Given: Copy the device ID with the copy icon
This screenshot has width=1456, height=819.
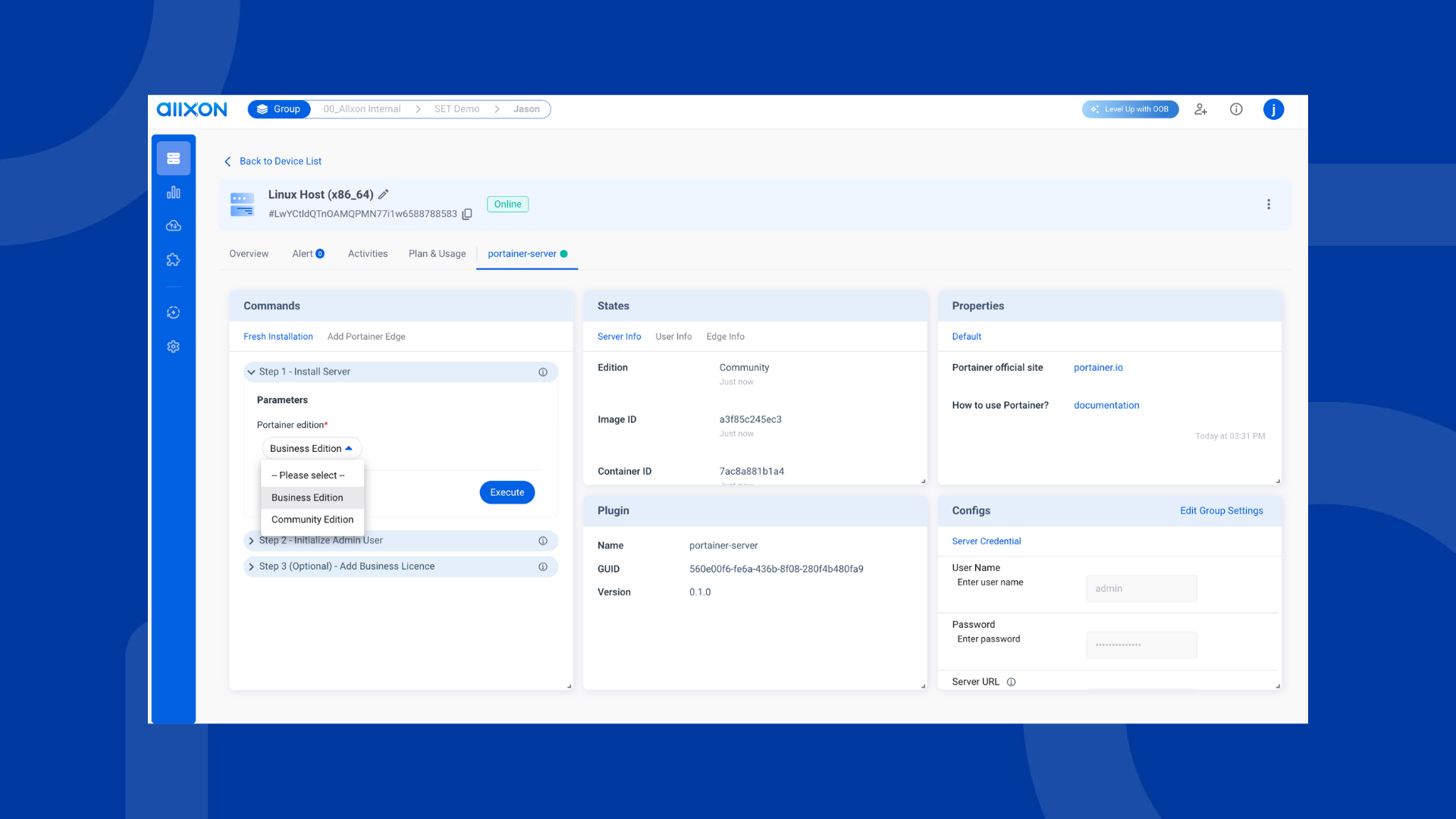Looking at the screenshot, I should point(467,214).
